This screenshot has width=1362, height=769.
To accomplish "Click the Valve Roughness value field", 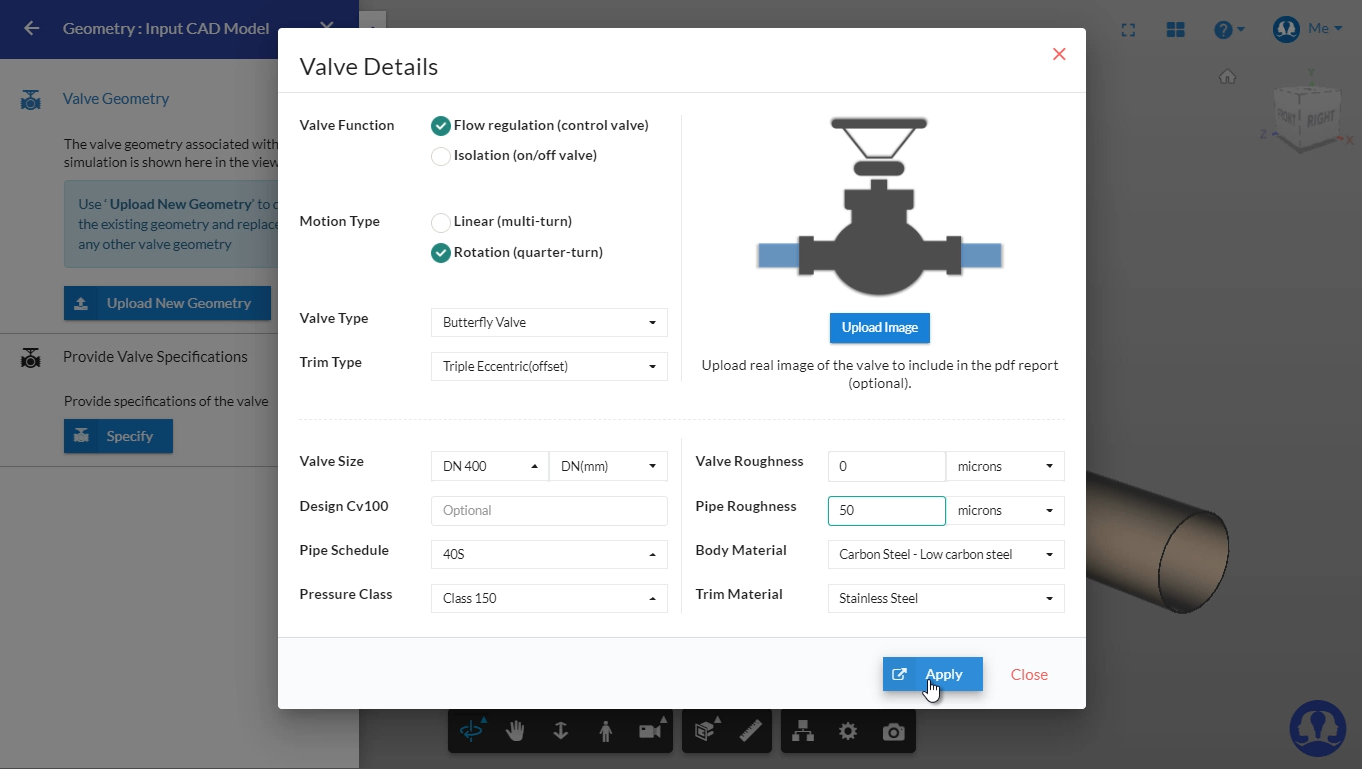I will (x=887, y=466).
